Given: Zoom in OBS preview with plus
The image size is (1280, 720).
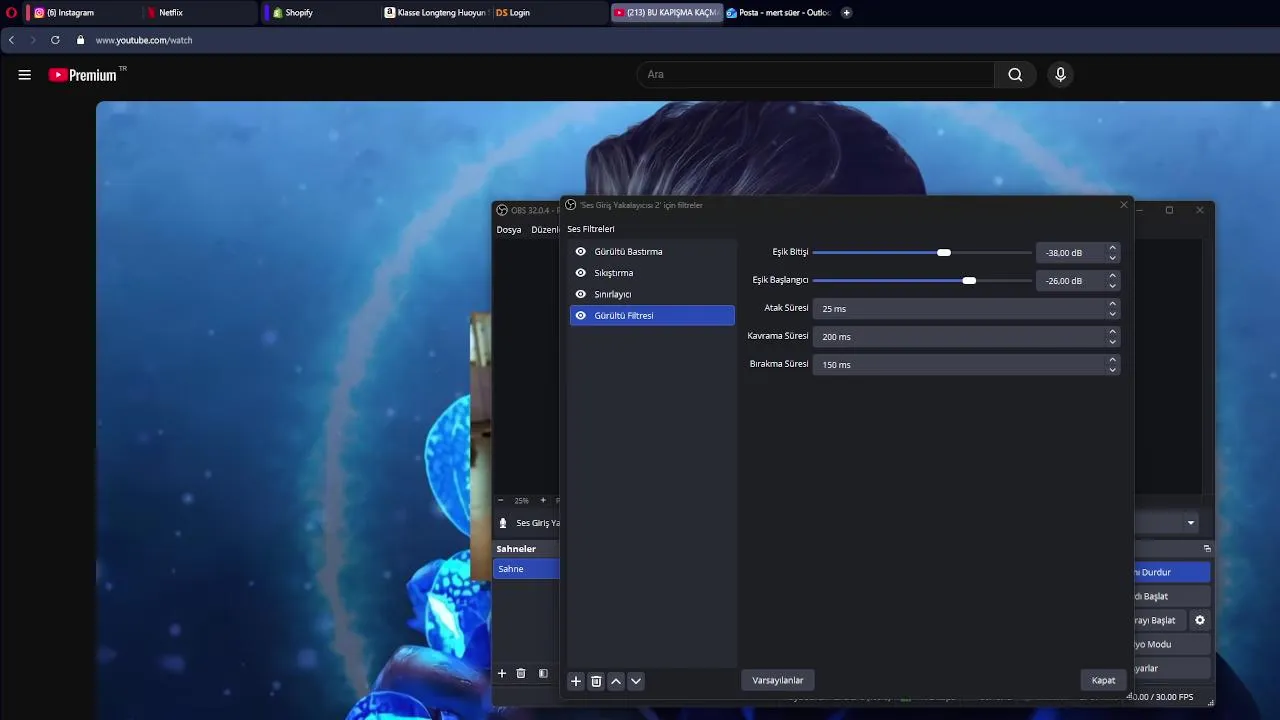Looking at the screenshot, I should click(x=543, y=500).
